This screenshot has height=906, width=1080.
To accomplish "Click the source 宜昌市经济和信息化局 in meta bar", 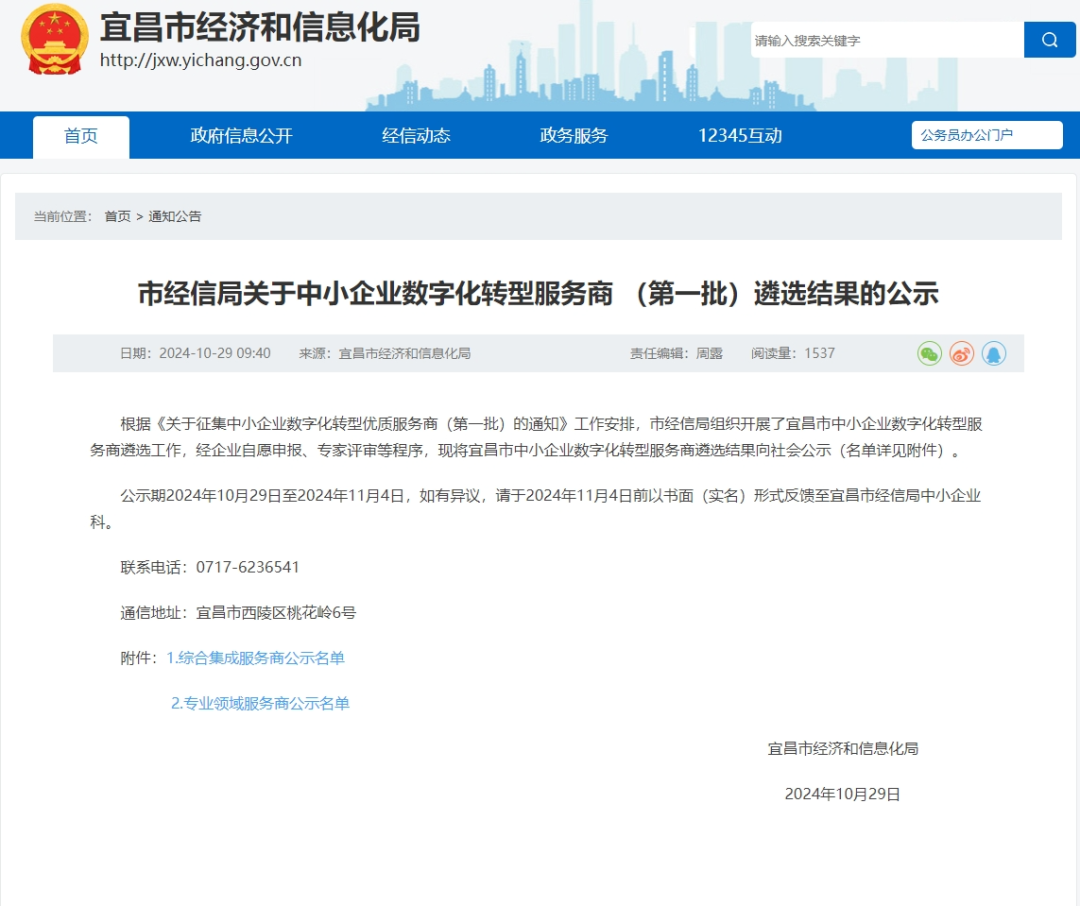I will (404, 353).
